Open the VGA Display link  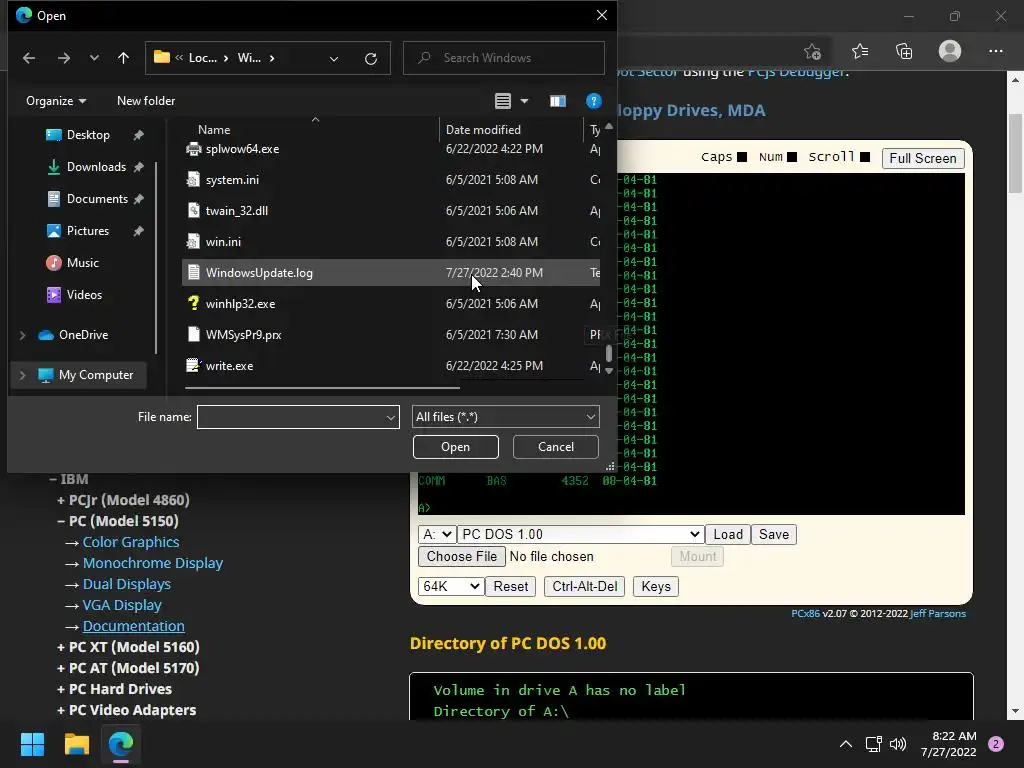pos(122,605)
